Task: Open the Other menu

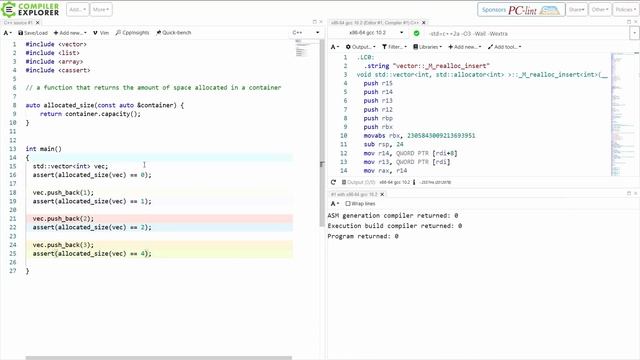Action: point(600,9)
